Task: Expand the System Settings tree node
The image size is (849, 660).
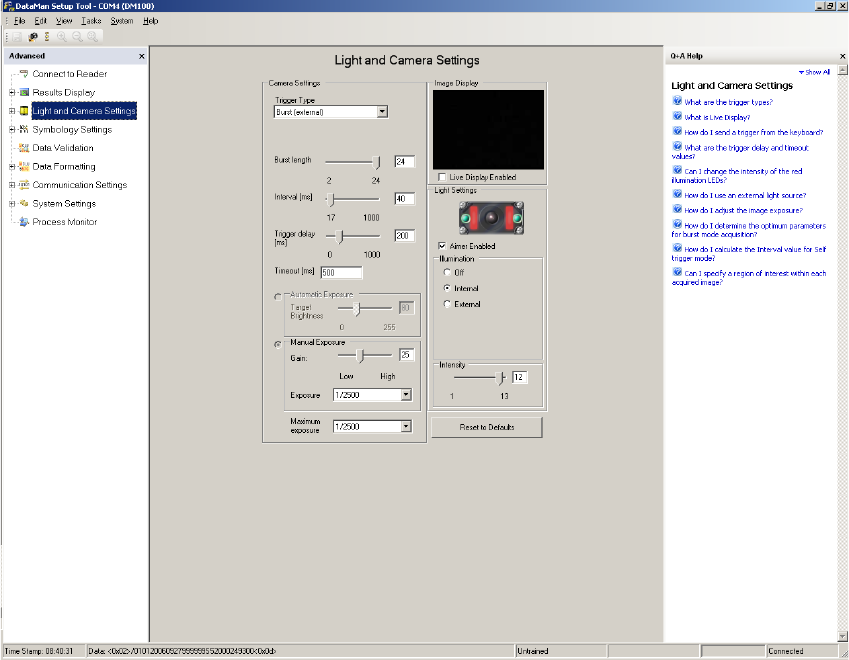Action: tap(12, 204)
